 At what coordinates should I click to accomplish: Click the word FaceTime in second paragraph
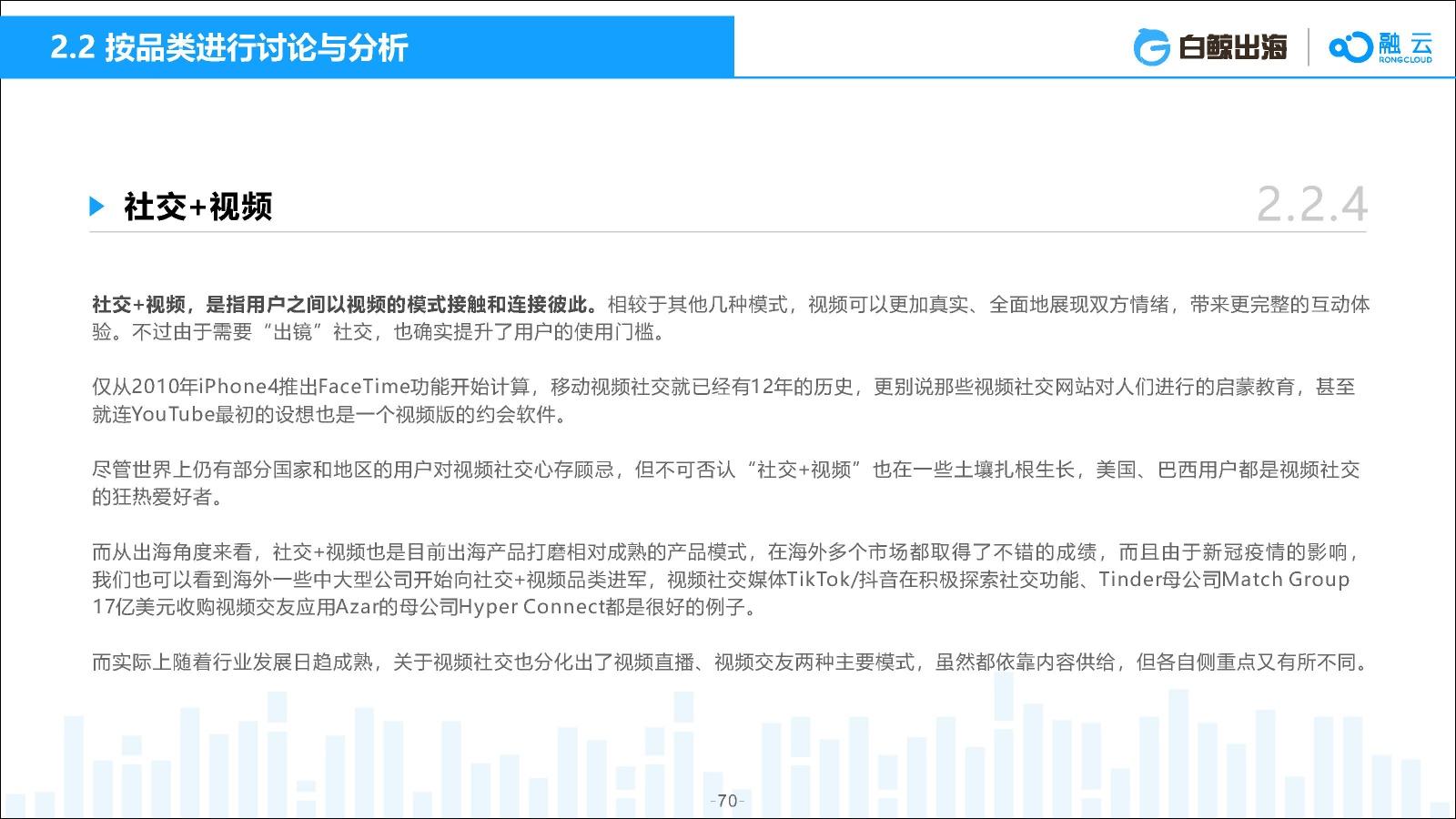(x=364, y=387)
